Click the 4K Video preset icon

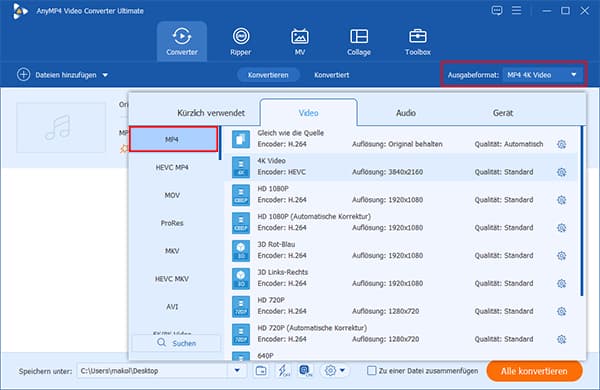241,167
